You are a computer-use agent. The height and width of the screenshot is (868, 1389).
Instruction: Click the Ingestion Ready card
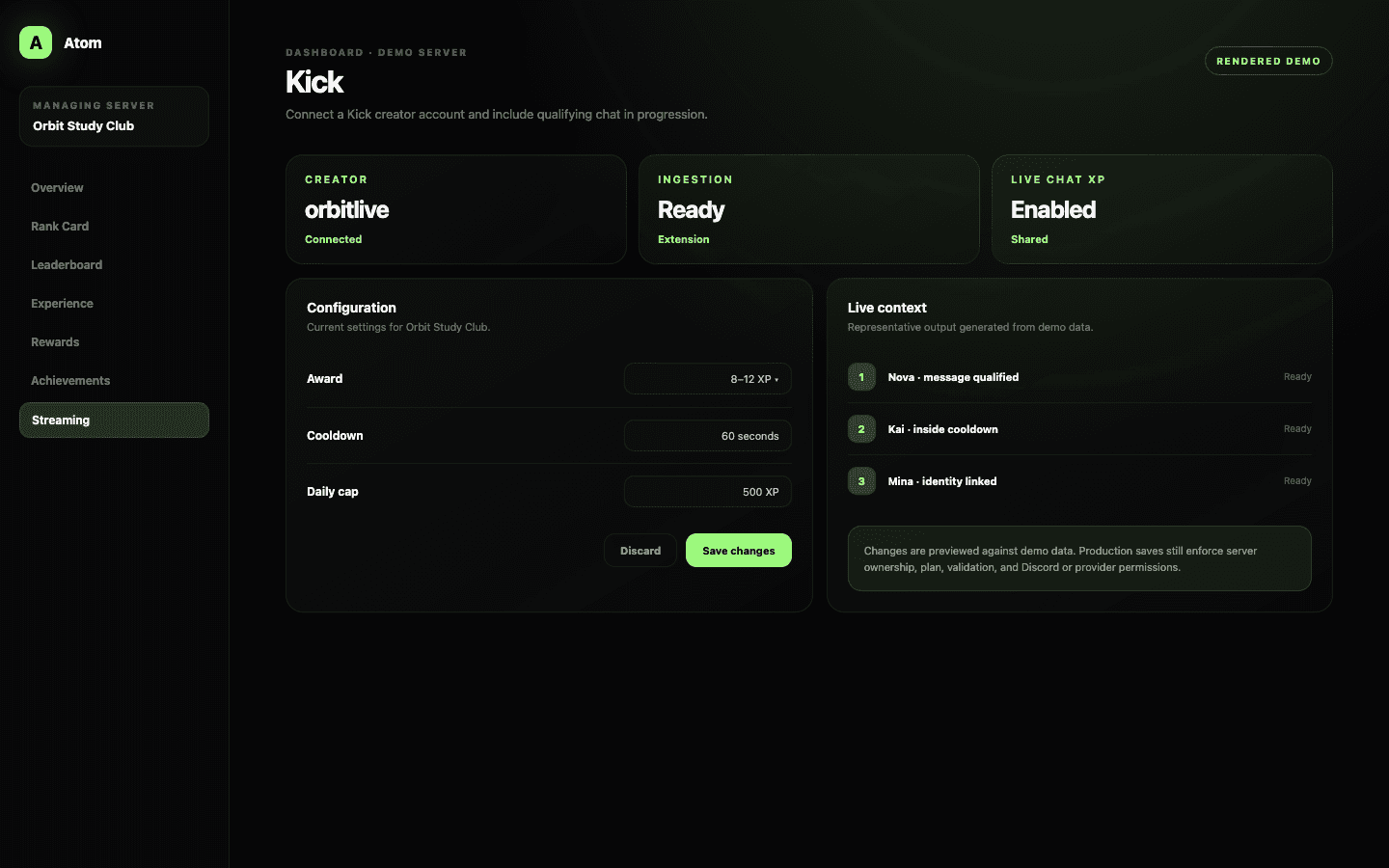click(x=809, y=209)
